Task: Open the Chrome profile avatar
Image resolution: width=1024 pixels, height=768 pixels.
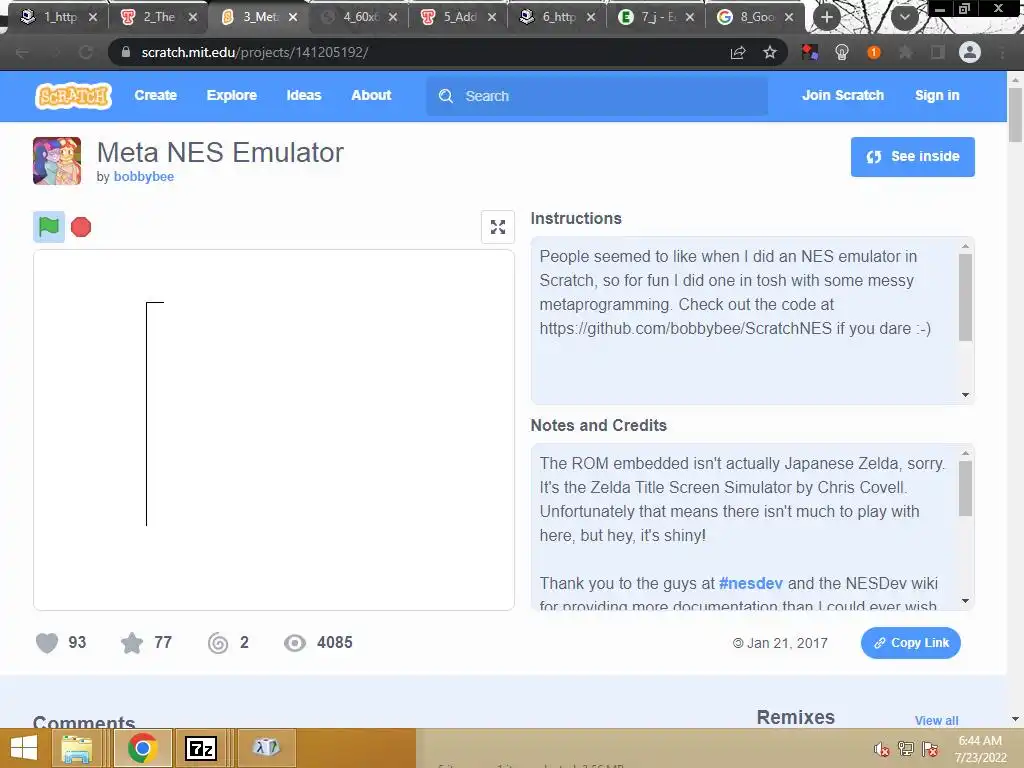Action: click(970, 52)
